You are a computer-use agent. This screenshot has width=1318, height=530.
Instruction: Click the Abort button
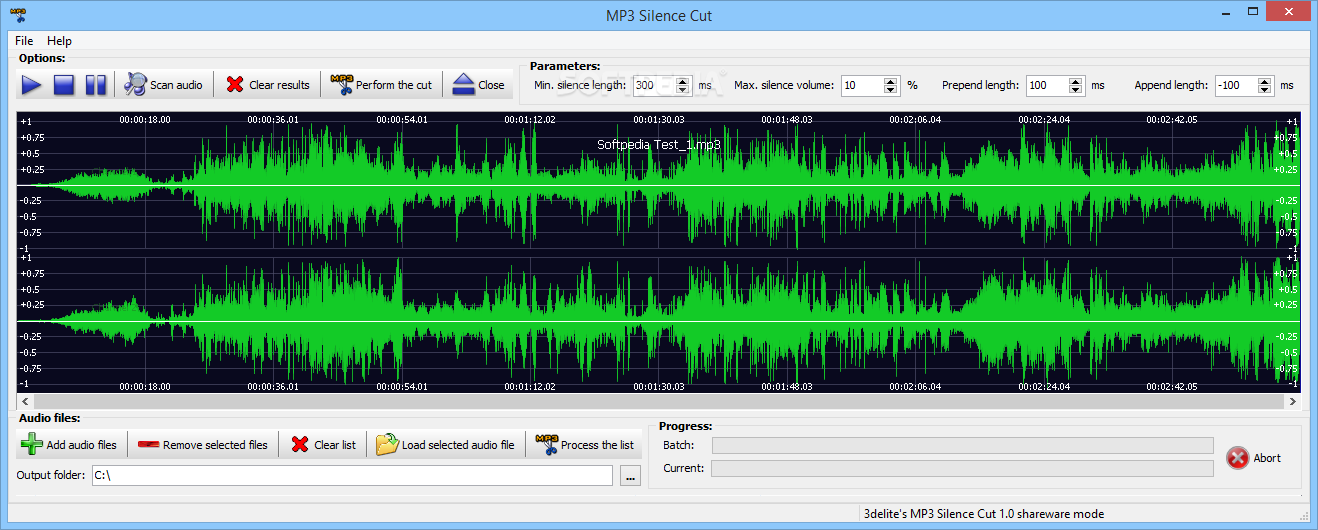click(1254, 458)
